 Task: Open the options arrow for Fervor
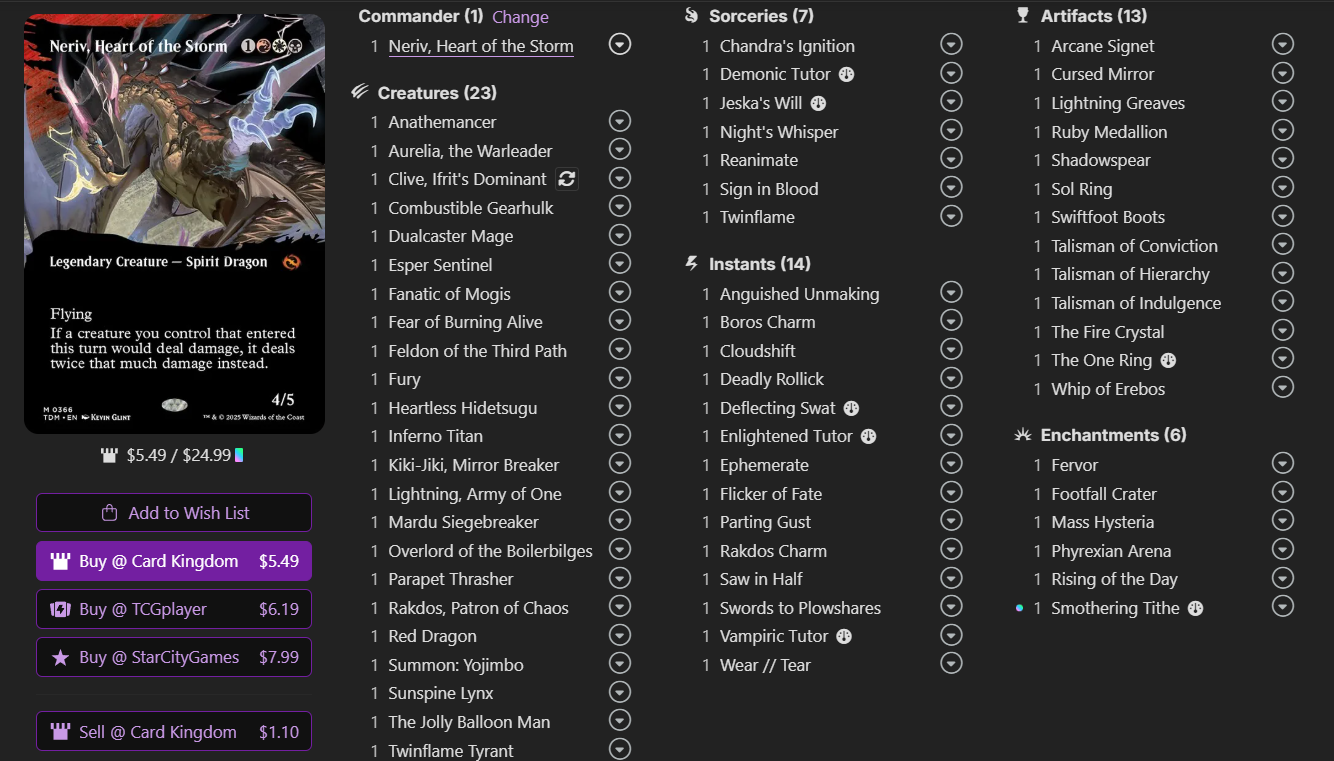tap(1283, 463)
